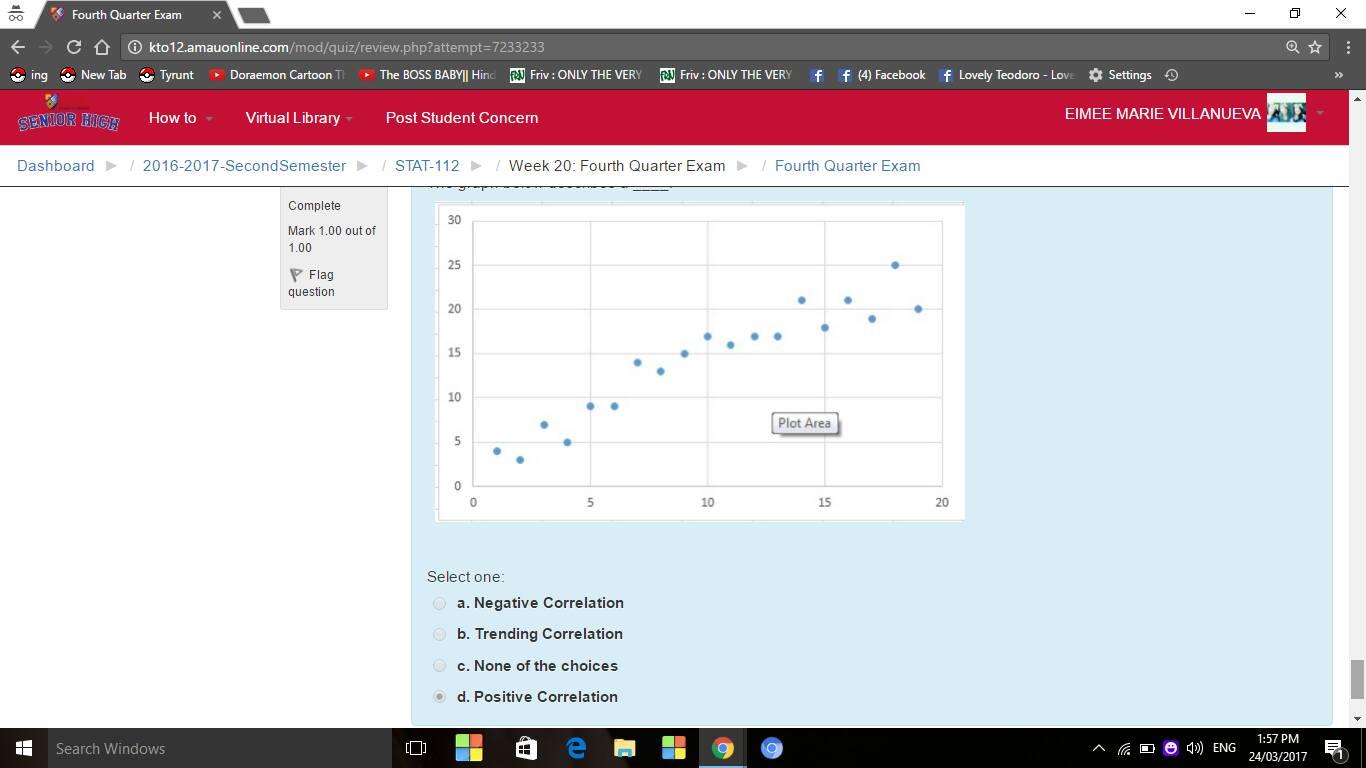The image size is (1366, 768).
Task: Select option a. Negative Correlation
Action: click(439, 603)
